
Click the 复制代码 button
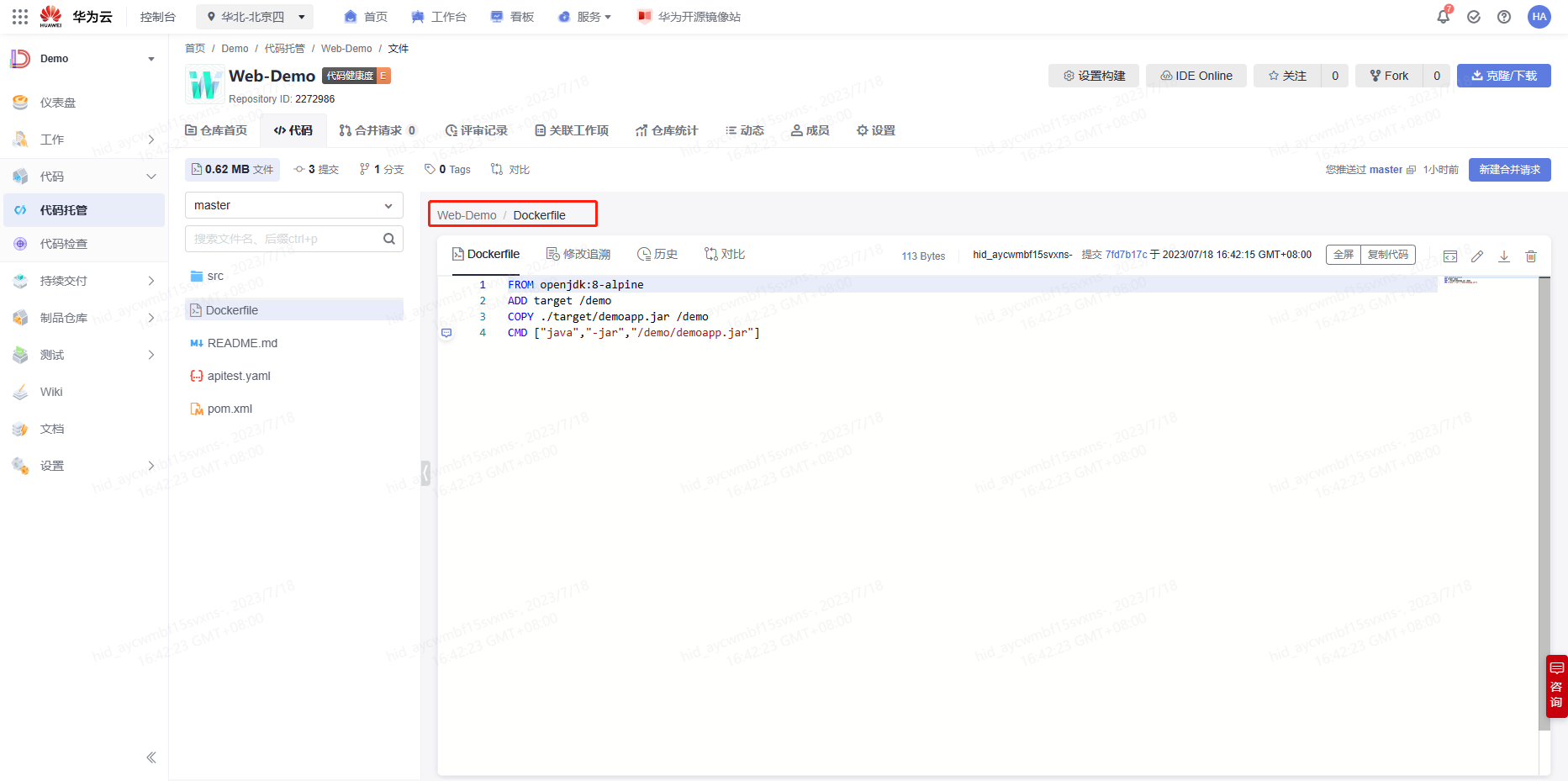1388,255
